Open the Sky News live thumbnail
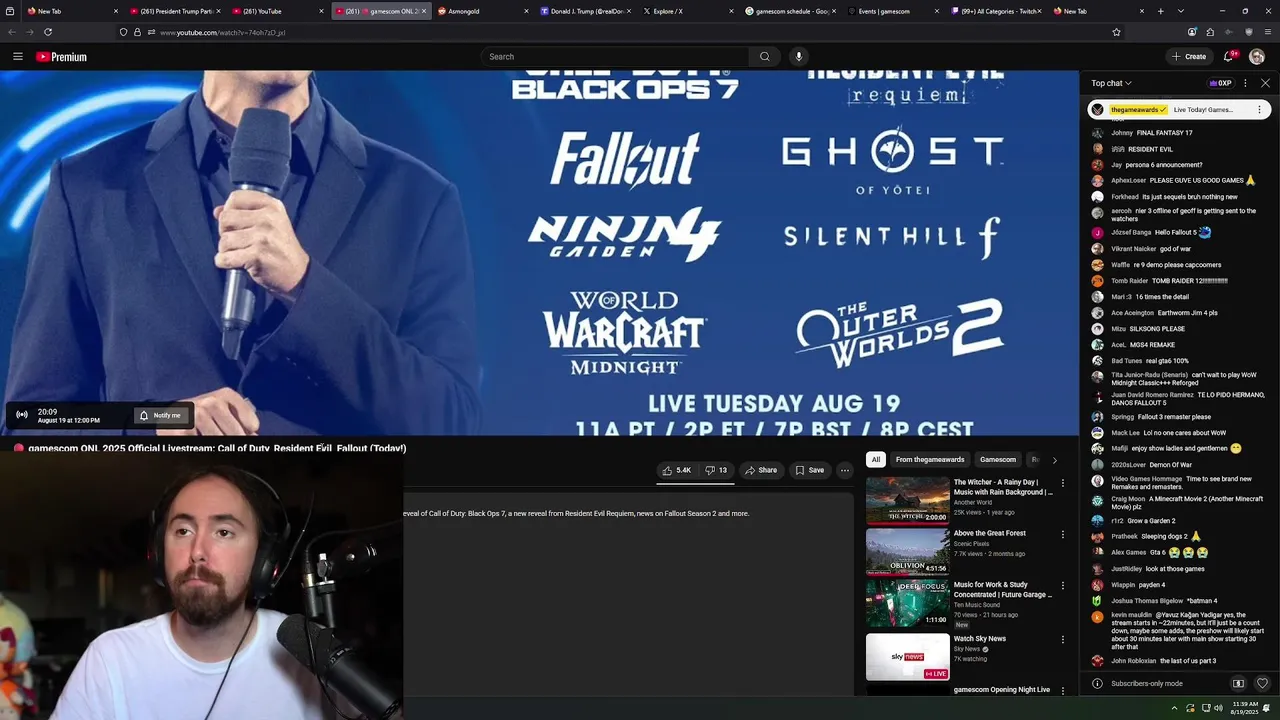Viewport: 1280px width, 720px height. tap(907, 656)
